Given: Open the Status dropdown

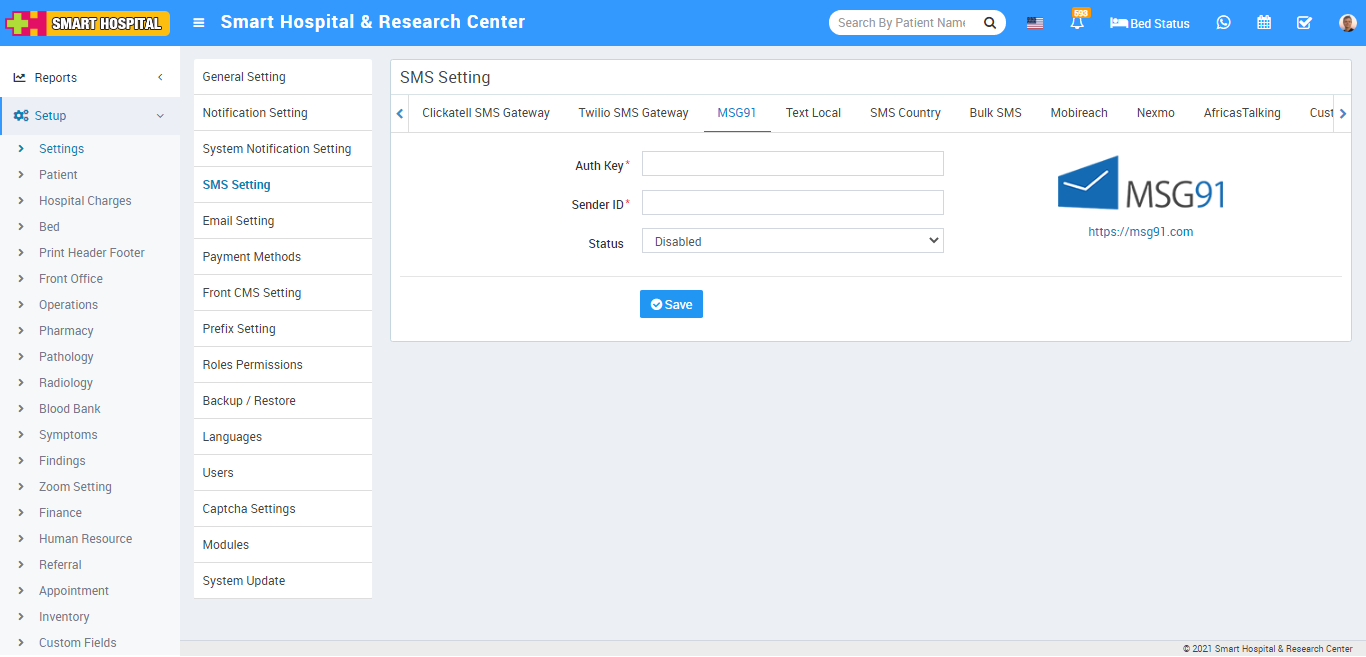Looking at the screenshot, I should 792,241.
